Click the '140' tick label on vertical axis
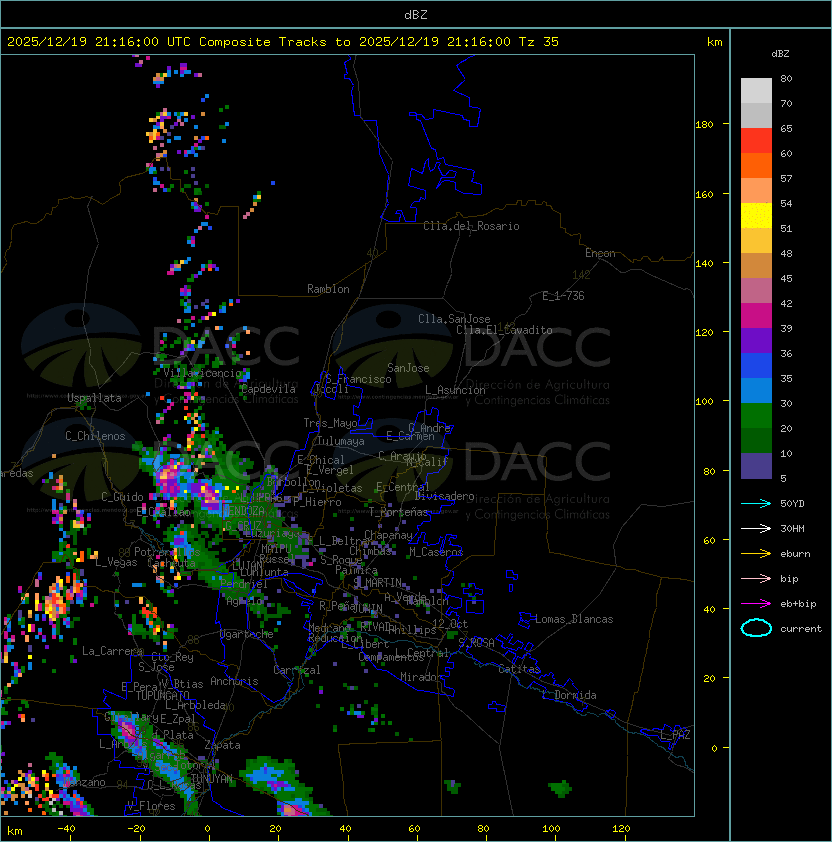 (x=704, y=264)
